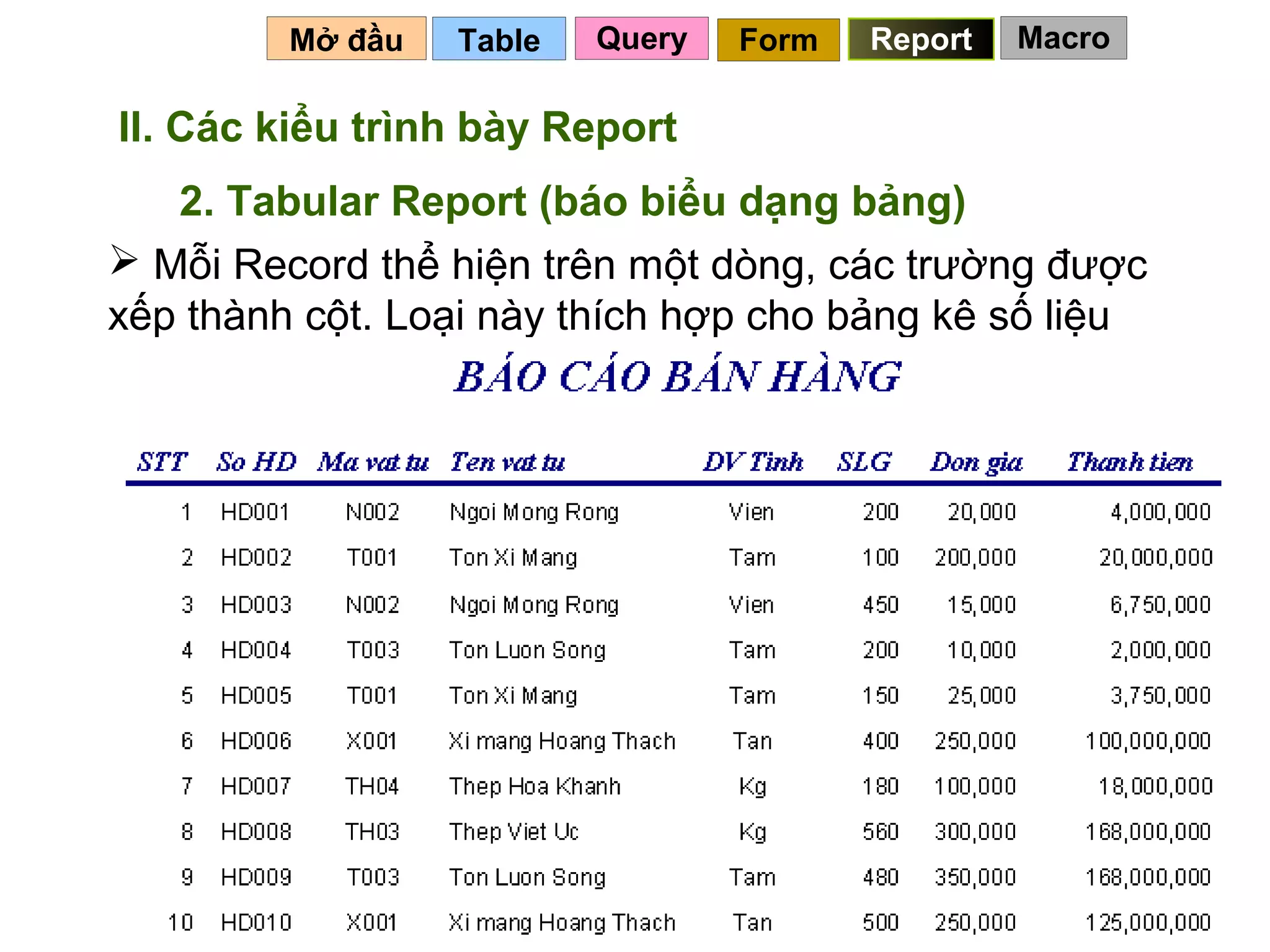Click the highlighted Report tab
This screenshot has height=952, width=1270.
click(921, 39)
